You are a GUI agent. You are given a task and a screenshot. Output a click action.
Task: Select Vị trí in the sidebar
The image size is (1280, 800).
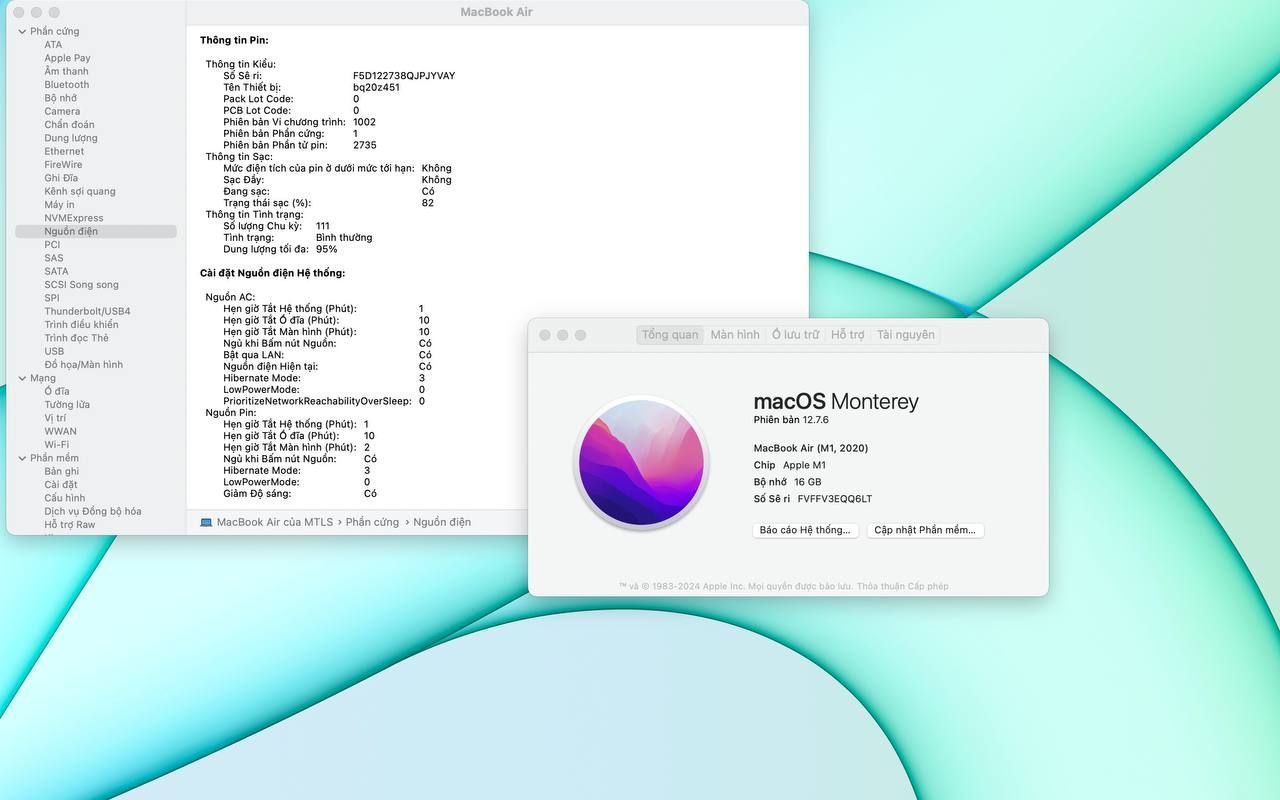click(x=55, y=418)
